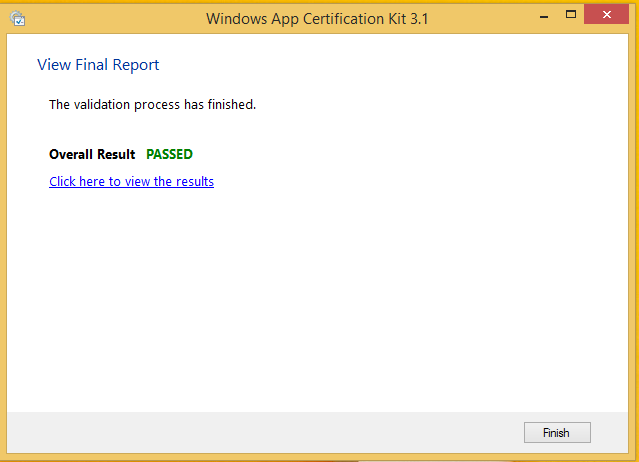Click the square restore icon in title bar
The width and height of the screenshot is (639, 462).
571,15
